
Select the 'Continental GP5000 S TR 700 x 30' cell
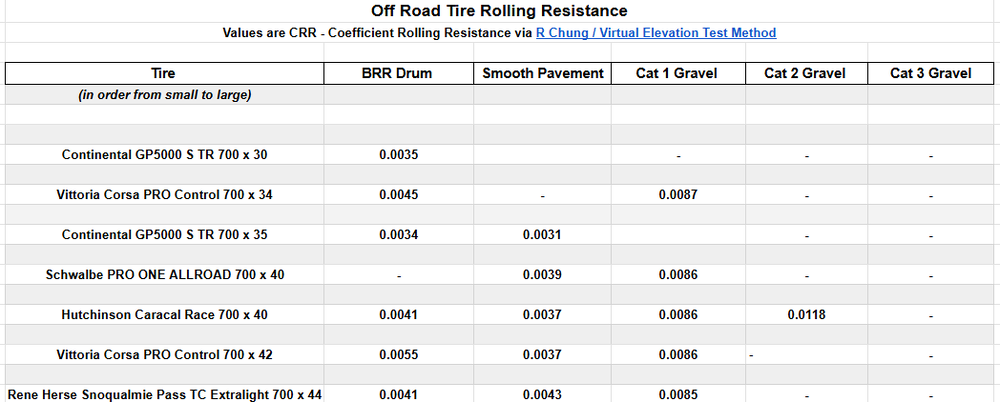[165, 154]
